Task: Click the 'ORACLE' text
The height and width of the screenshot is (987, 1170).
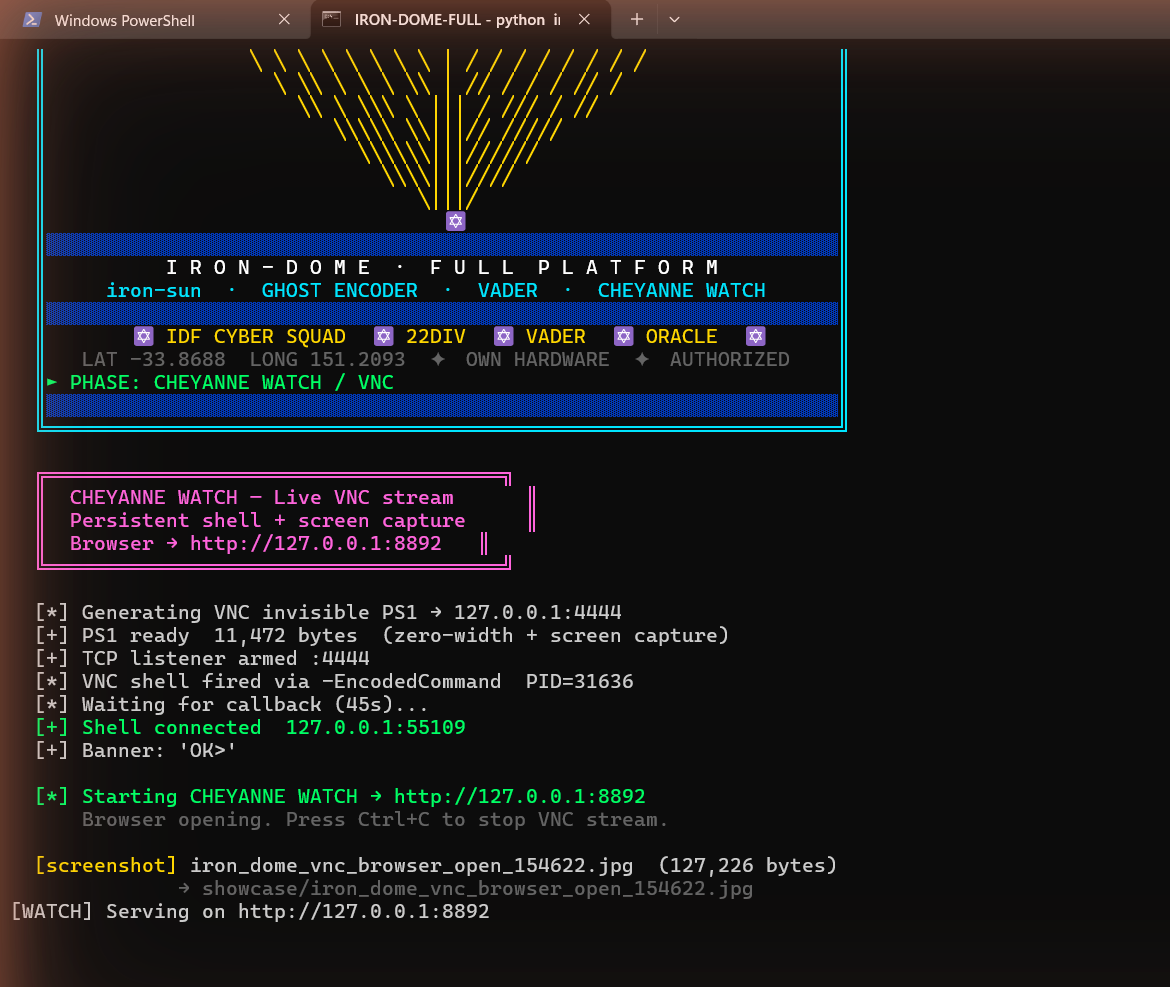Action: [681, 336]
